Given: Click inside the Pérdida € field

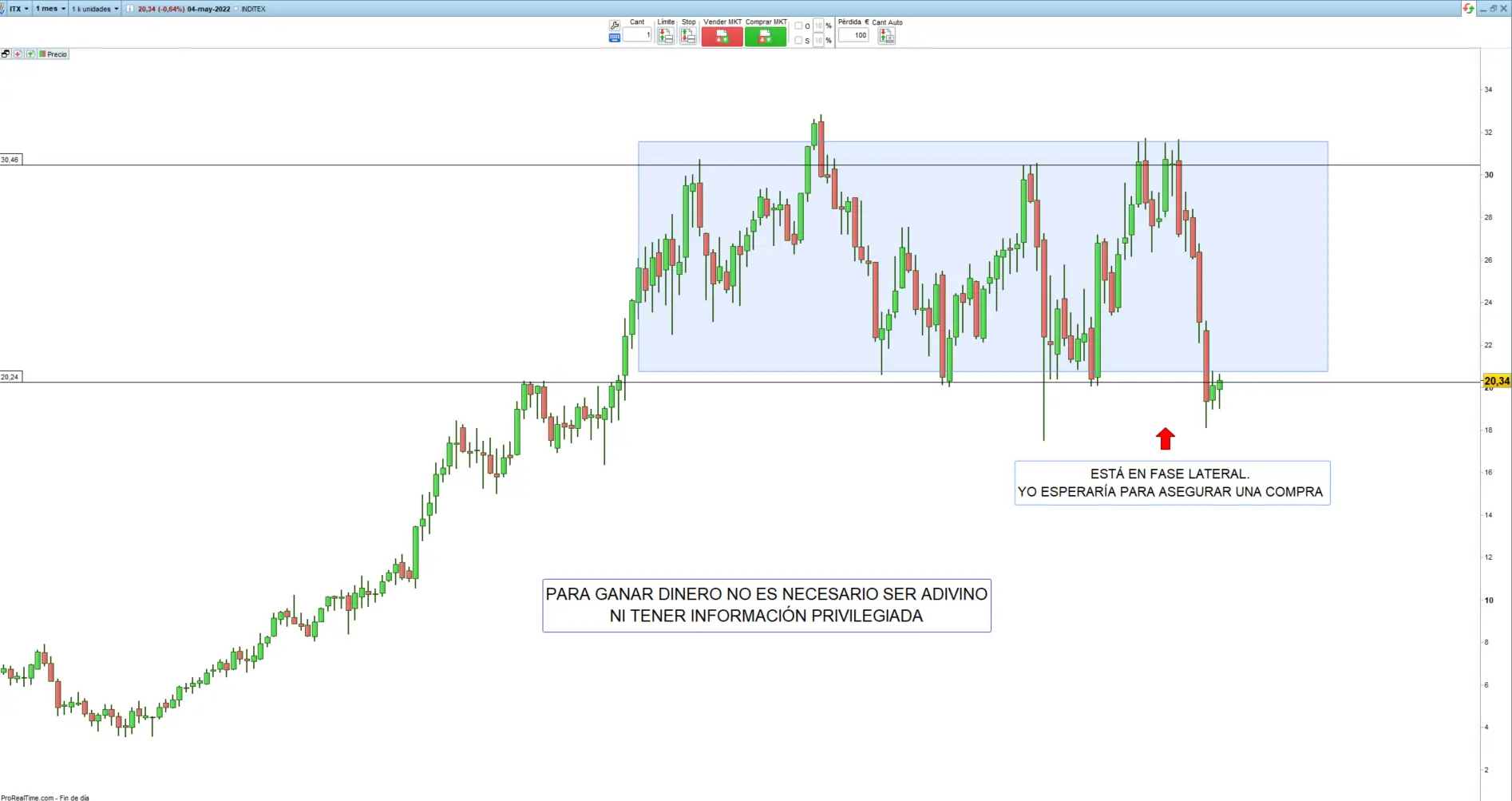Looking at the screenshot, I should [x=853, y=35].
